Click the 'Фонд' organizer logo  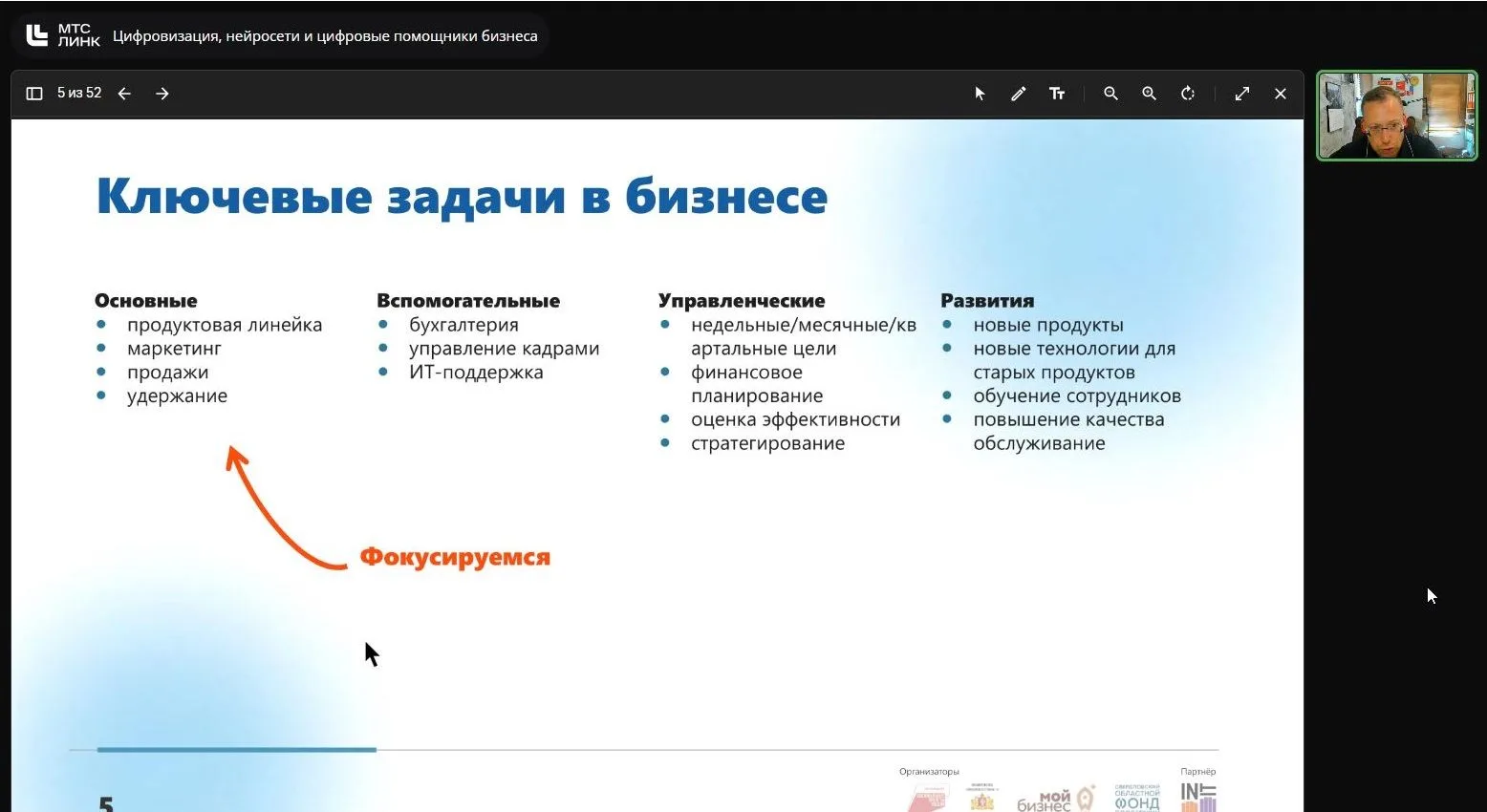[x=1137, y=799]
